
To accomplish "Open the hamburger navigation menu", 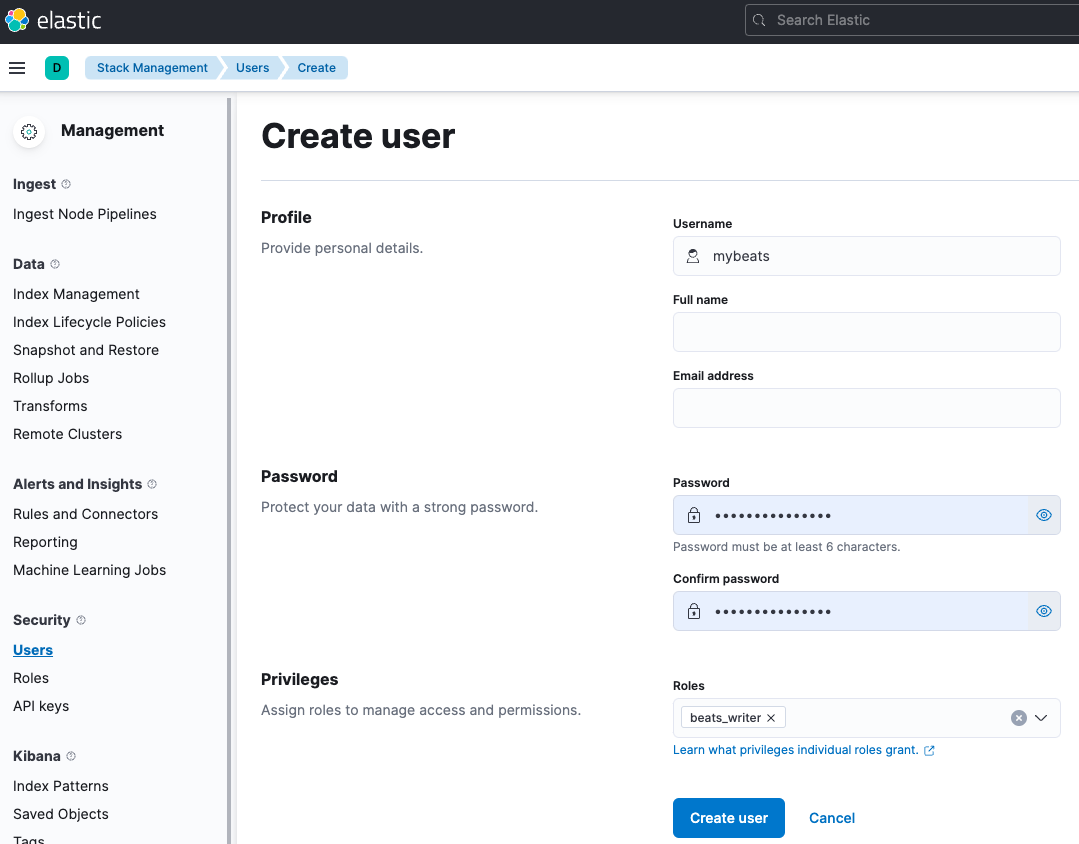I will [x=16, y=68].
